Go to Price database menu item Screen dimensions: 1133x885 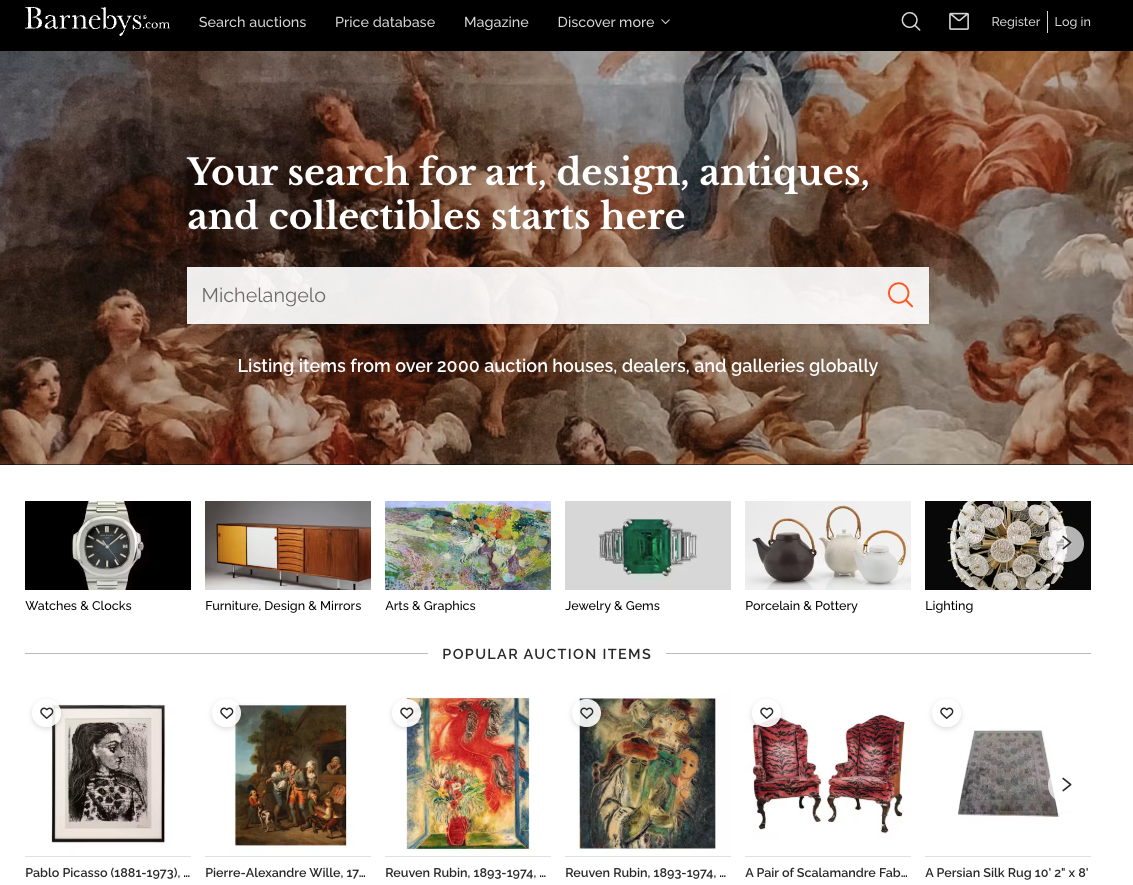(x=384, y=22)
